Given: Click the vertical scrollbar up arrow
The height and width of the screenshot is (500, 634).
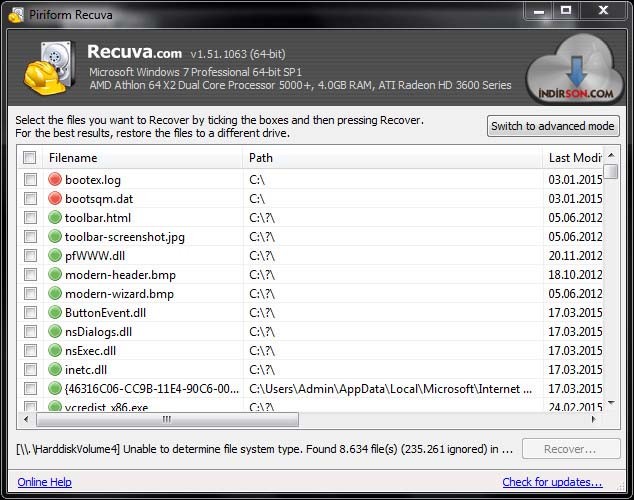Looking at the screenshot, I should click(611, 155).
